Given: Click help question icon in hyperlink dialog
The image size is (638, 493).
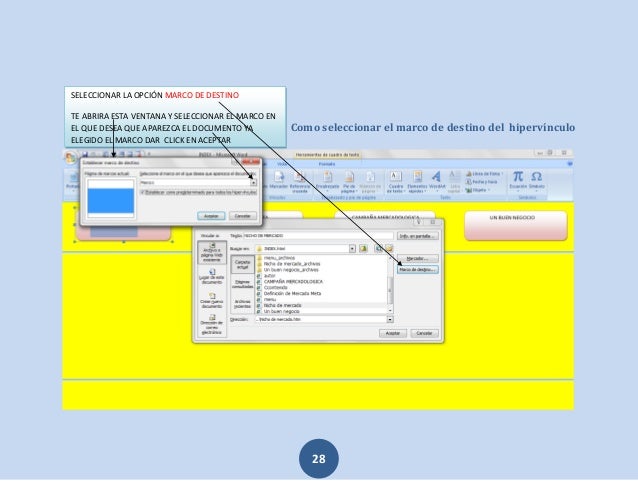Looking at the screenshot, I should tap(419, 223).
